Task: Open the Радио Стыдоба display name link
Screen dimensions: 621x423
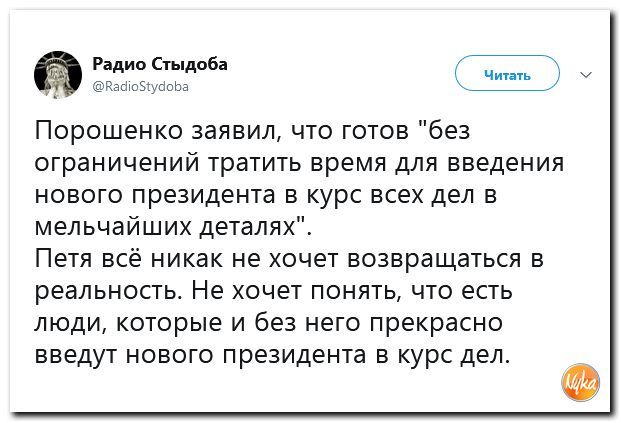Action: tap(159, 64)
